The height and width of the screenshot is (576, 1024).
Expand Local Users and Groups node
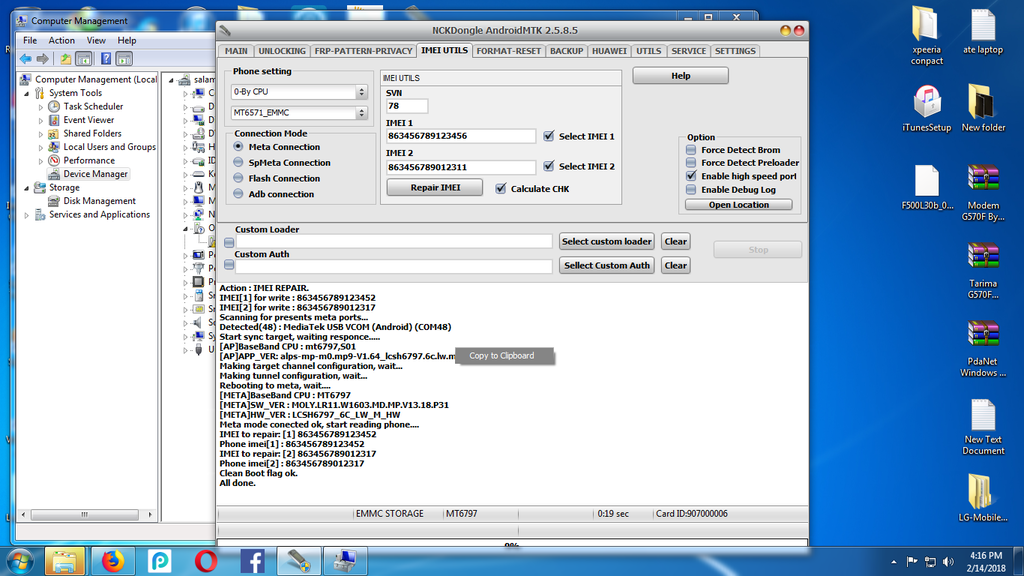tap(40, 148)
